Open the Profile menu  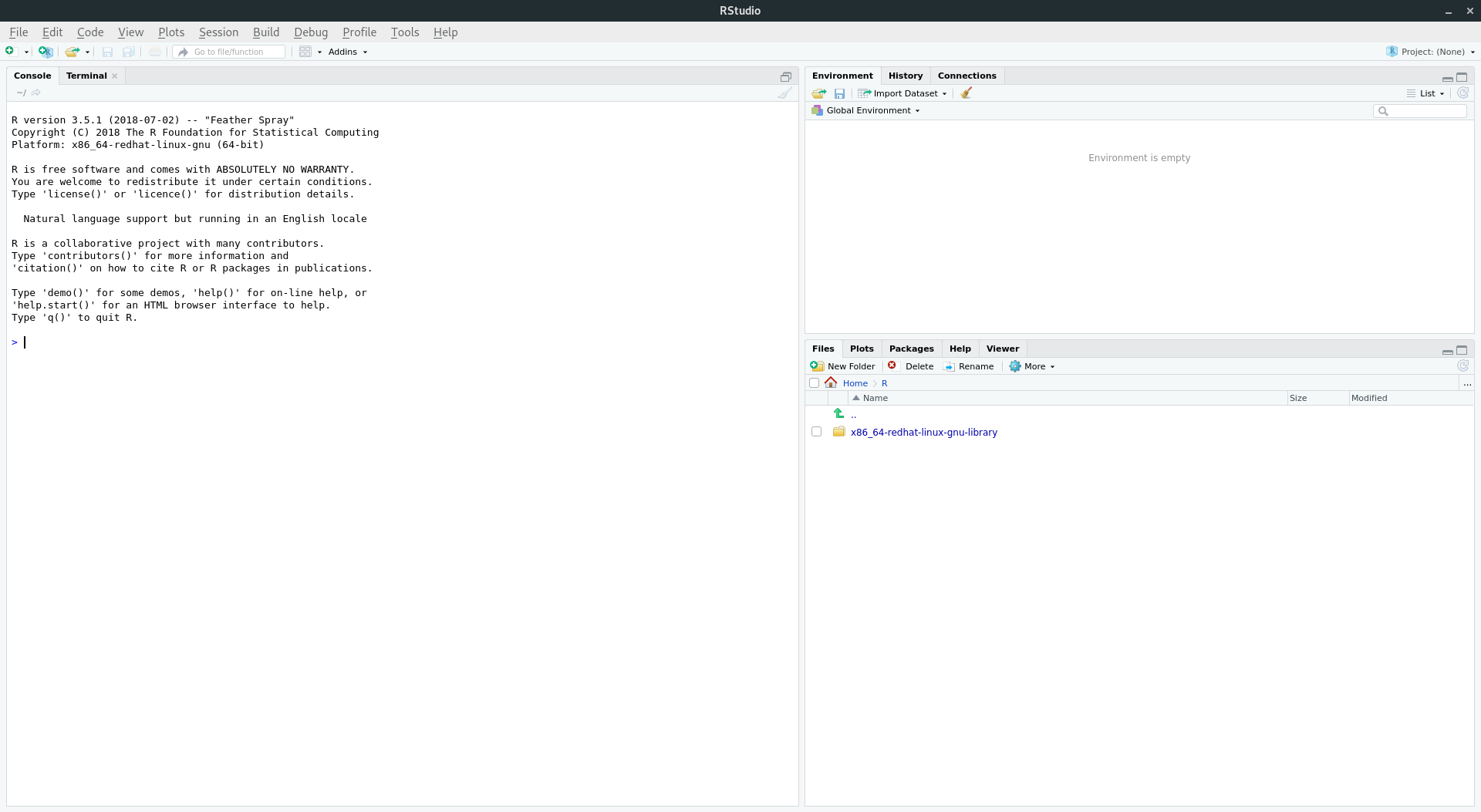pyautogui.click(x=359, y=32)
